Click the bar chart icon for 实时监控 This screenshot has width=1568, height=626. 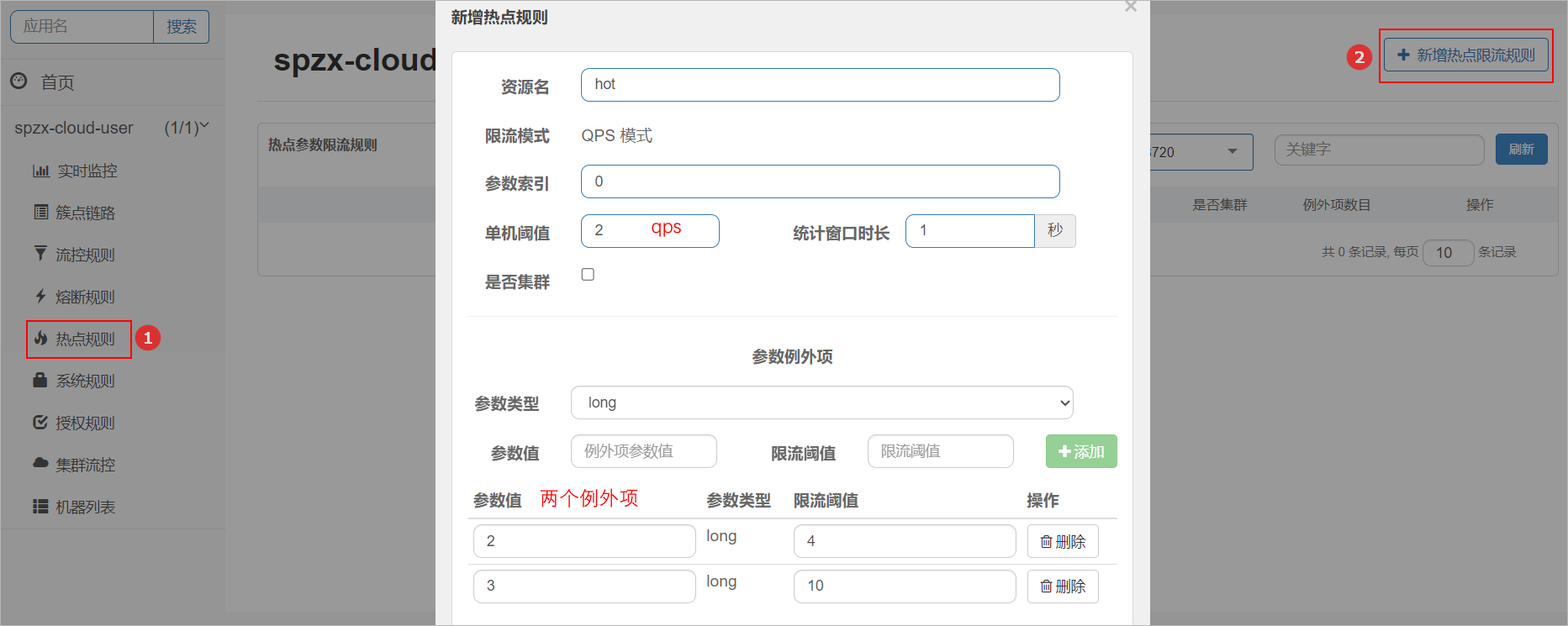40,171
